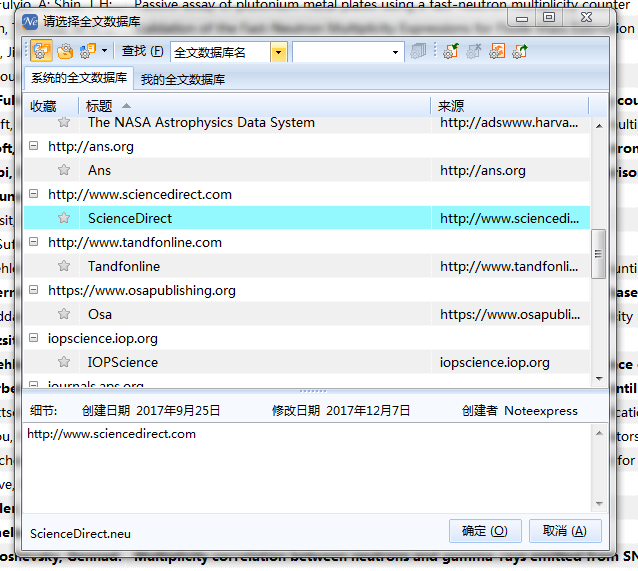Click the NoteExpress title bar icon
The width and height of the screenshot is (638, 571).
click(30, 21)
